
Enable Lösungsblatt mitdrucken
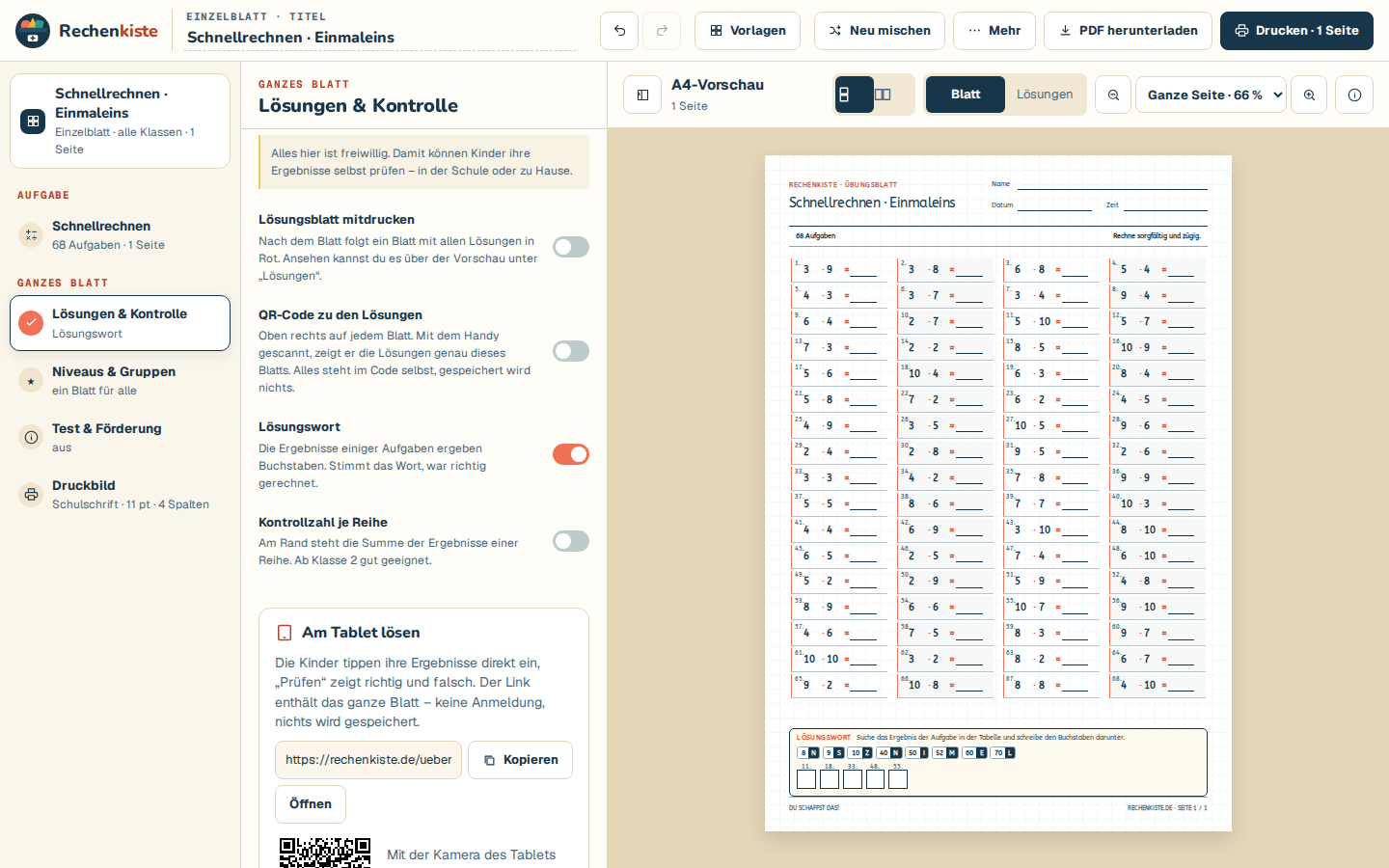(x=571, y=247)
